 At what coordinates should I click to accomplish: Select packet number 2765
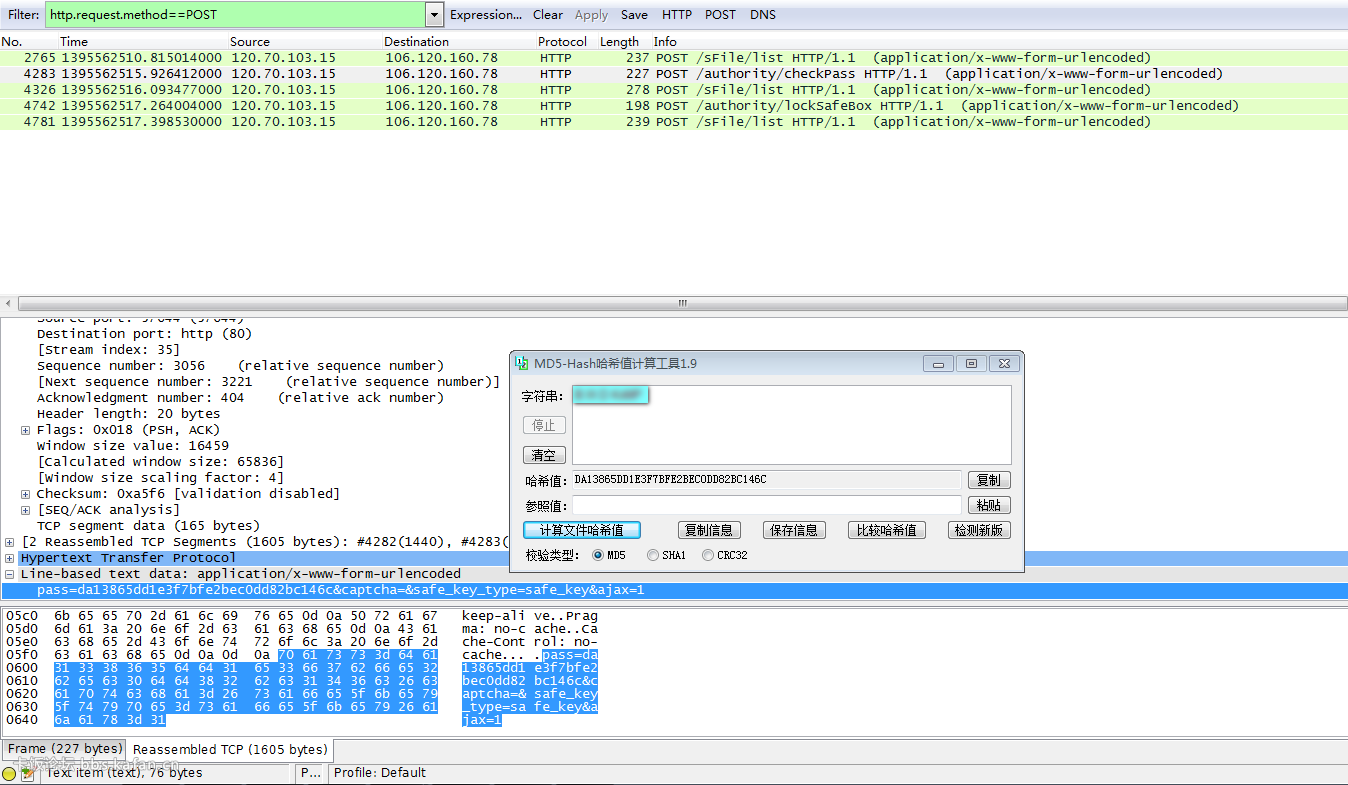[674, 58]
